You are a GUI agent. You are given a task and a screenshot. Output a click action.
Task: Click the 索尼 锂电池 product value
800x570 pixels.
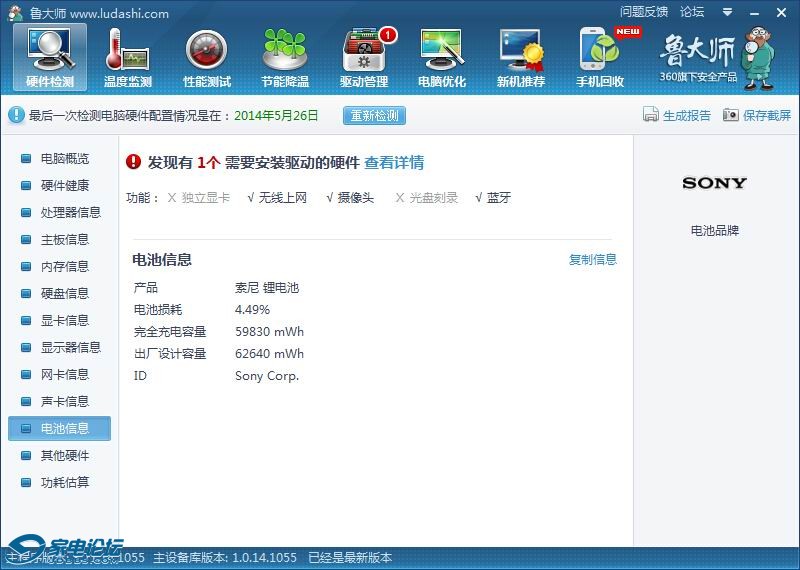tap(267, 288)
